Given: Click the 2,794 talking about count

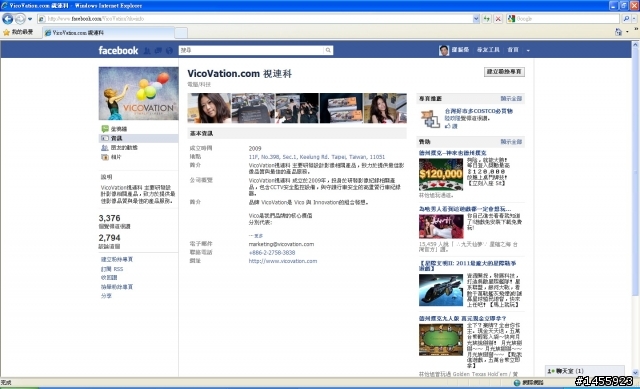Looking at the screenshot, I should point(109,238).
